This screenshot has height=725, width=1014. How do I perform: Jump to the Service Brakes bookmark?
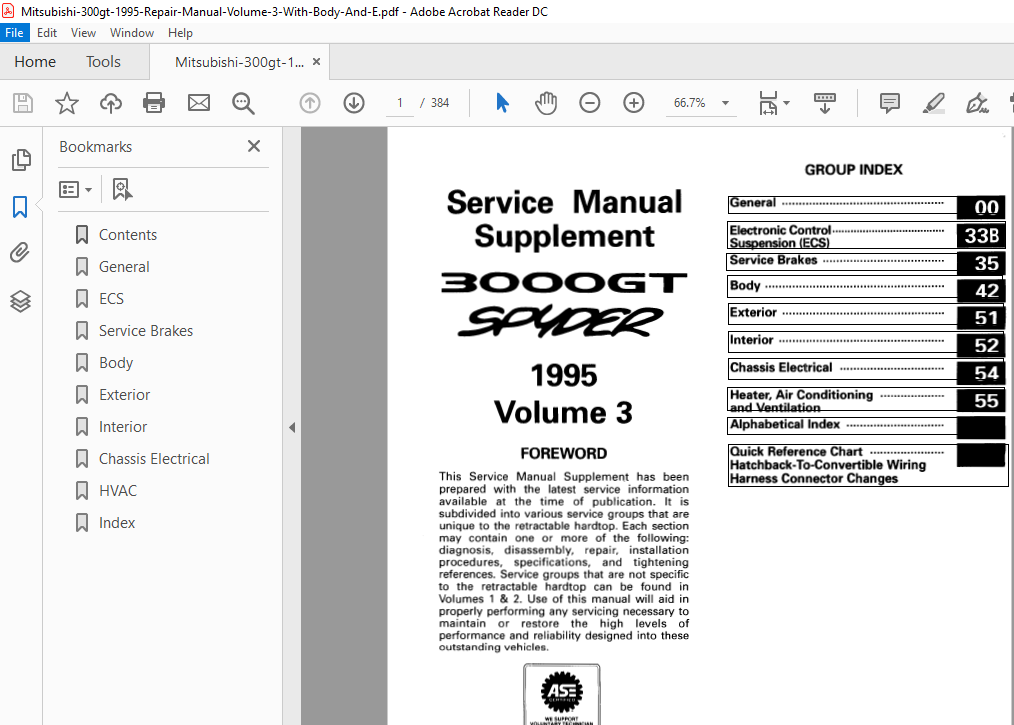(x=146, y=330)
